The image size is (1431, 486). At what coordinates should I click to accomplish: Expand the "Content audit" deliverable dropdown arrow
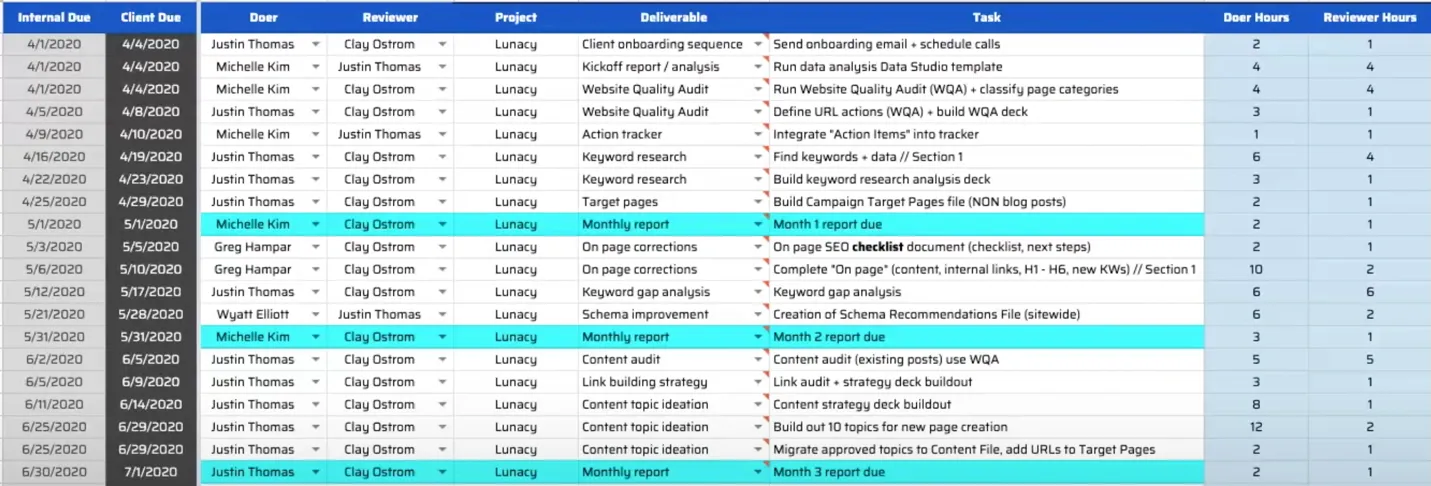[758, 359]
